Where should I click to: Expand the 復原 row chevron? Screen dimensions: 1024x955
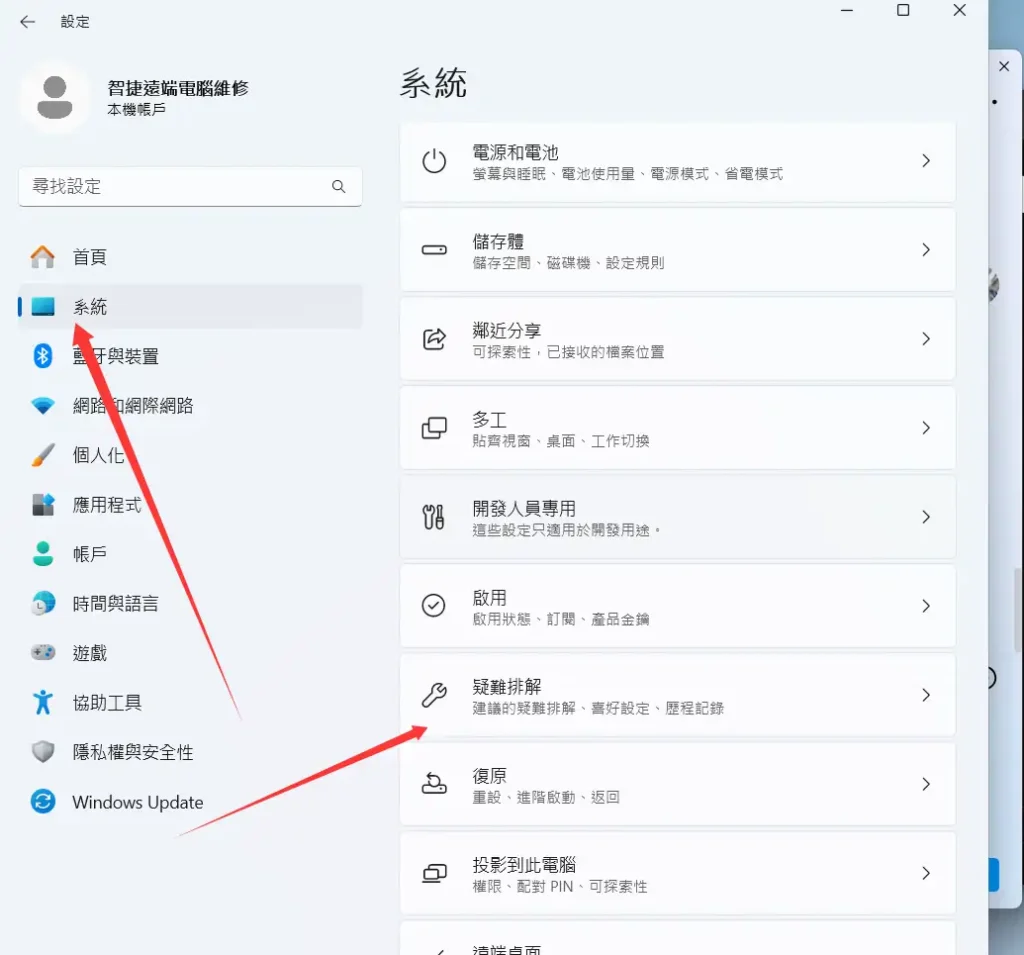(925, 784)
